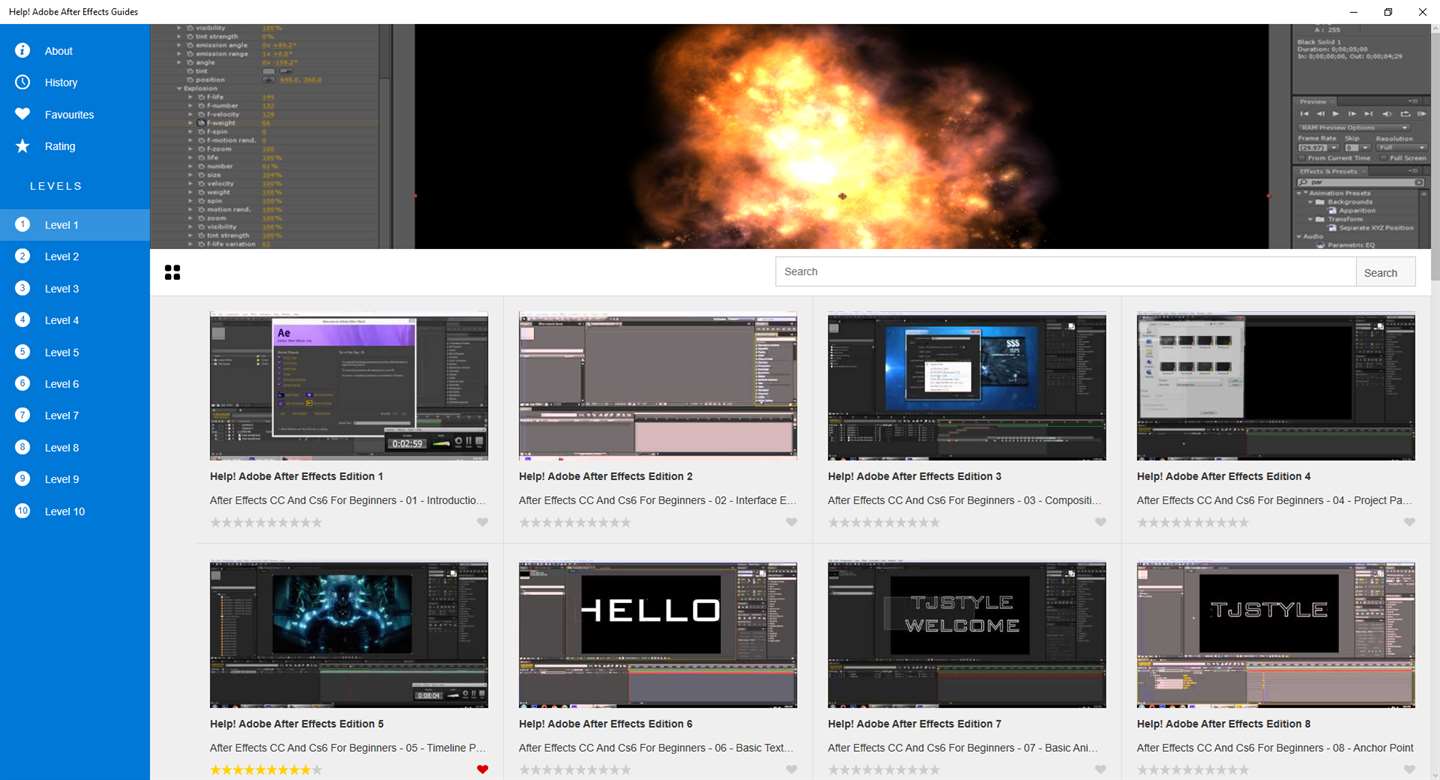Open the Rating menu item
Screen dimensions: 1440x780
(75, 146)
